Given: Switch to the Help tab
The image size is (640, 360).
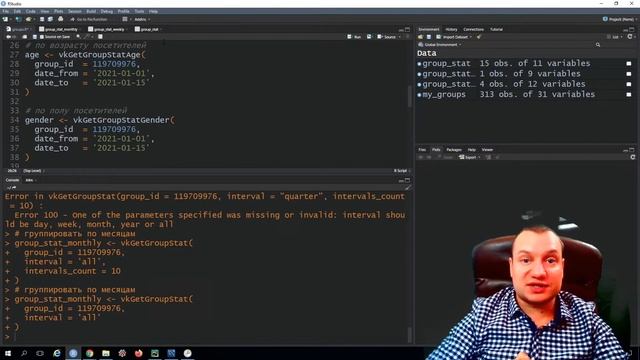Looking at the screenshot, I should [471, 150].
